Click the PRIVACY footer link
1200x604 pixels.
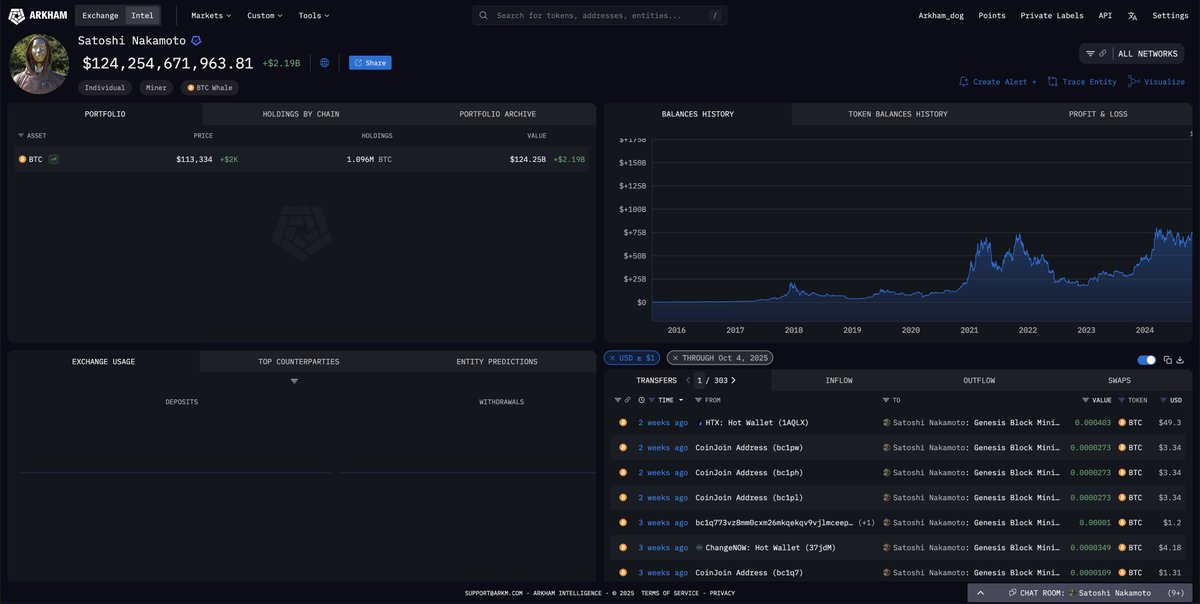(x=722, y=593)
